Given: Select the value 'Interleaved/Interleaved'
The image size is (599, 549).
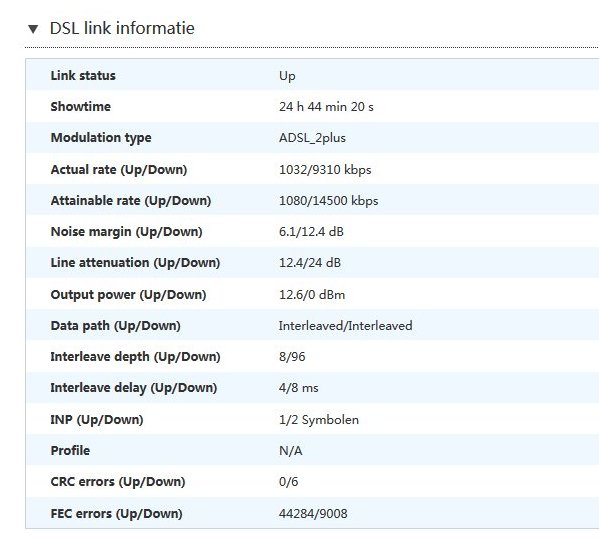Looking at the screenshot, I should 345,326.
